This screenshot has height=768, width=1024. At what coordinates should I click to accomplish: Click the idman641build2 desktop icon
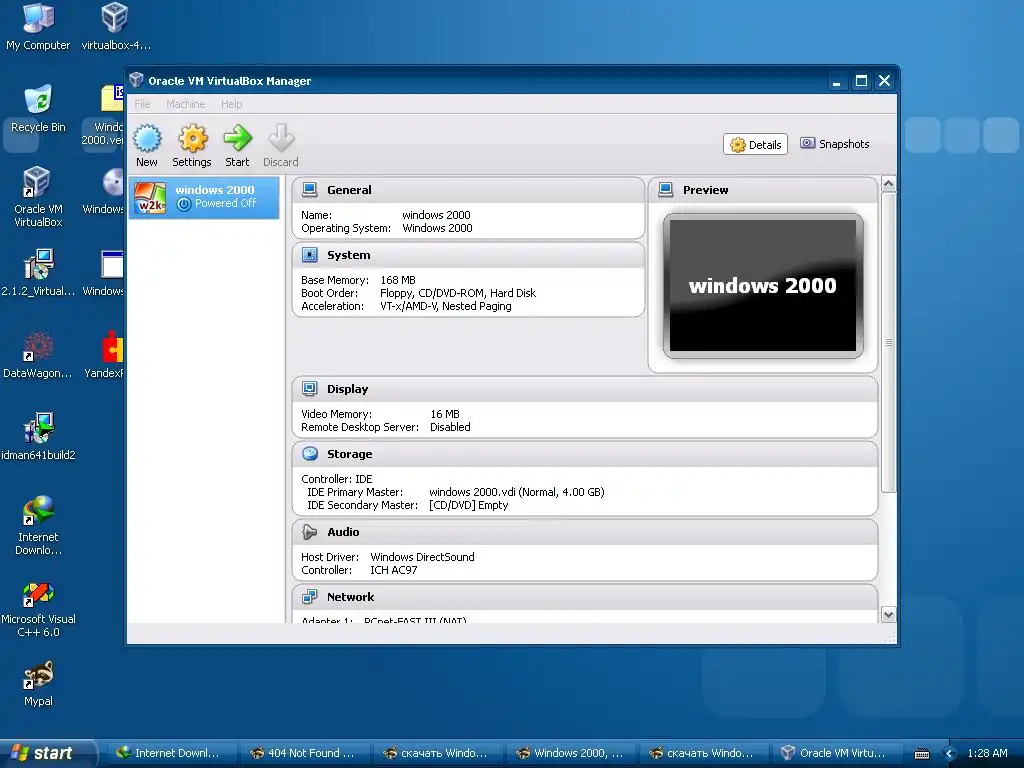click(x=38, y=437)
